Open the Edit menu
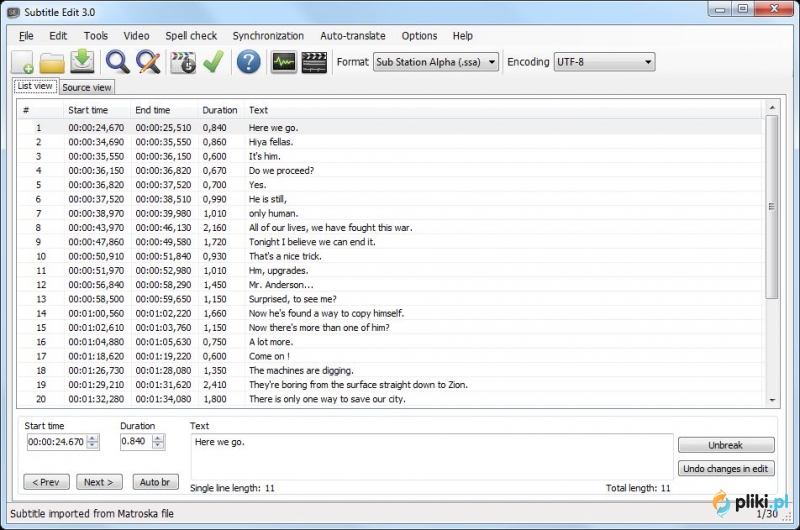Image resolution: width=800 pixels, height=530 pixels. click(58, 36)
